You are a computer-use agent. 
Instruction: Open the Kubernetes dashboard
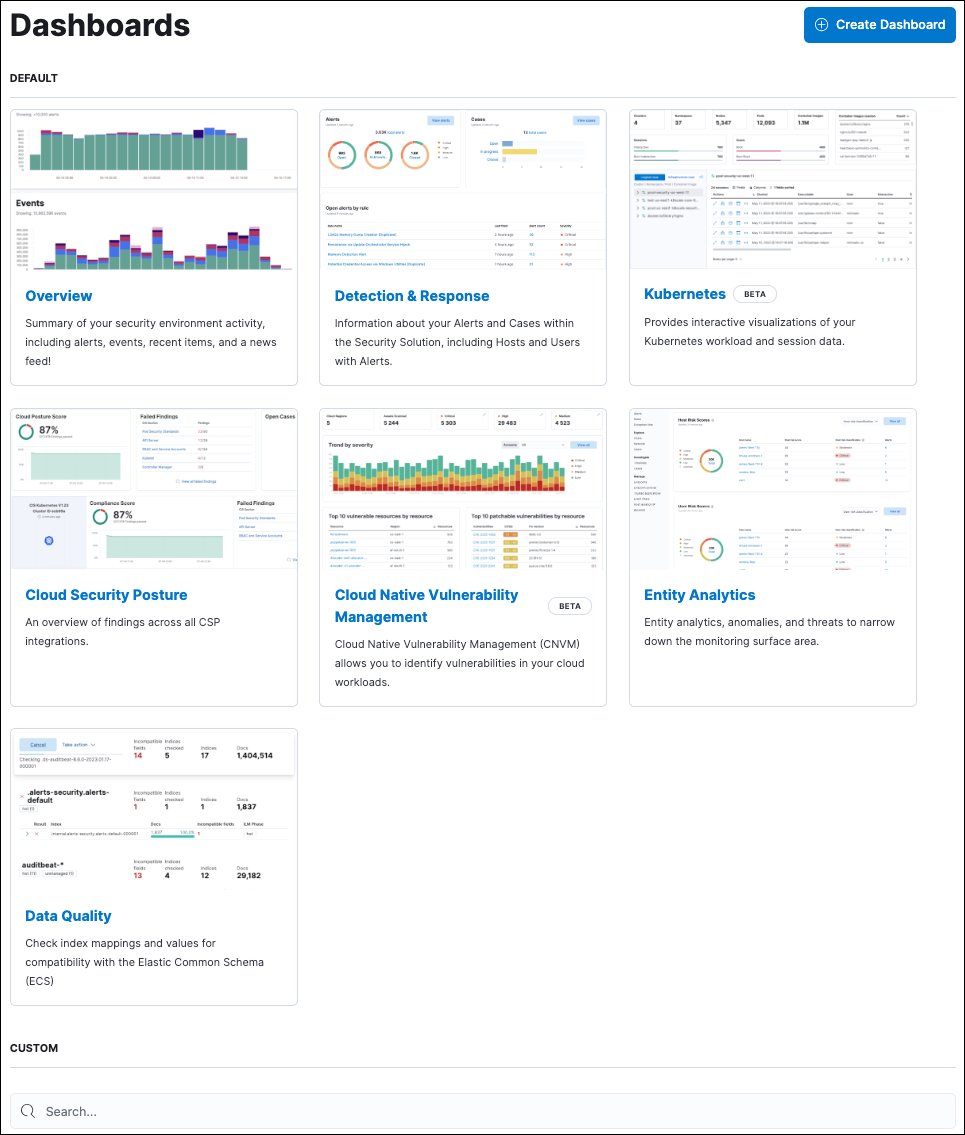[685, 294]
